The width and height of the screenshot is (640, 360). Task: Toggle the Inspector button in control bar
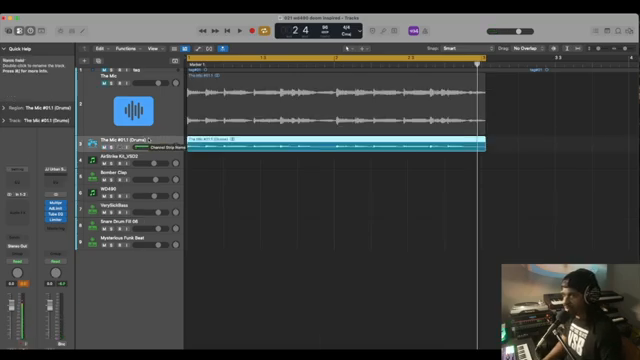coord(19,31)
